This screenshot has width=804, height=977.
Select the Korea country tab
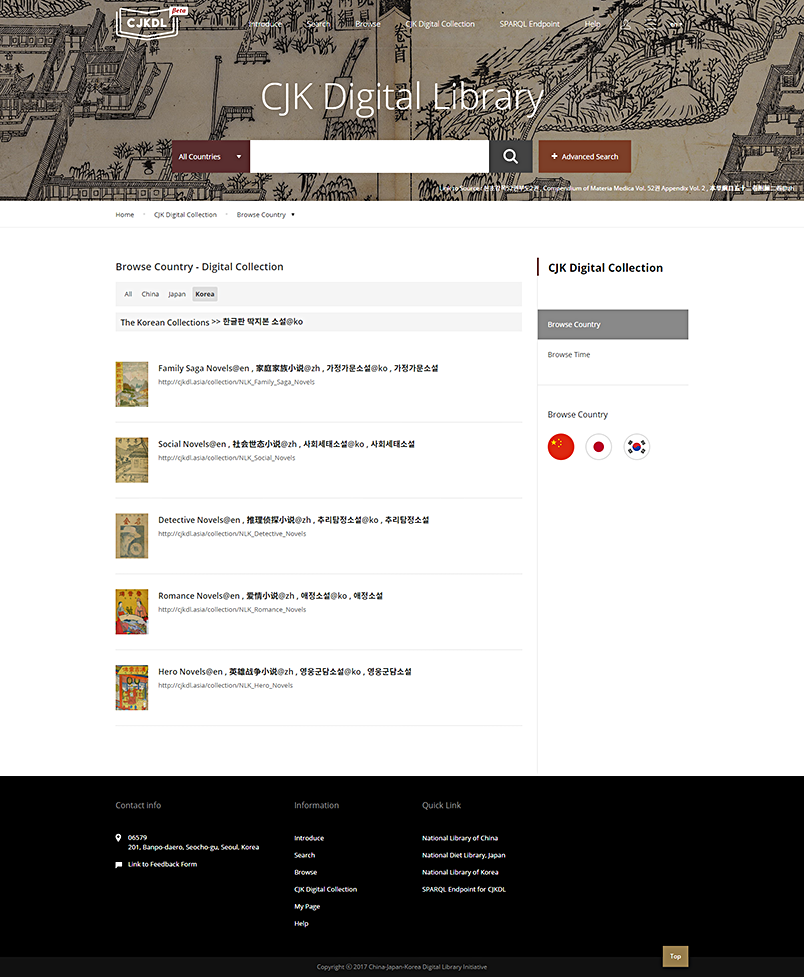pos(204,294)
